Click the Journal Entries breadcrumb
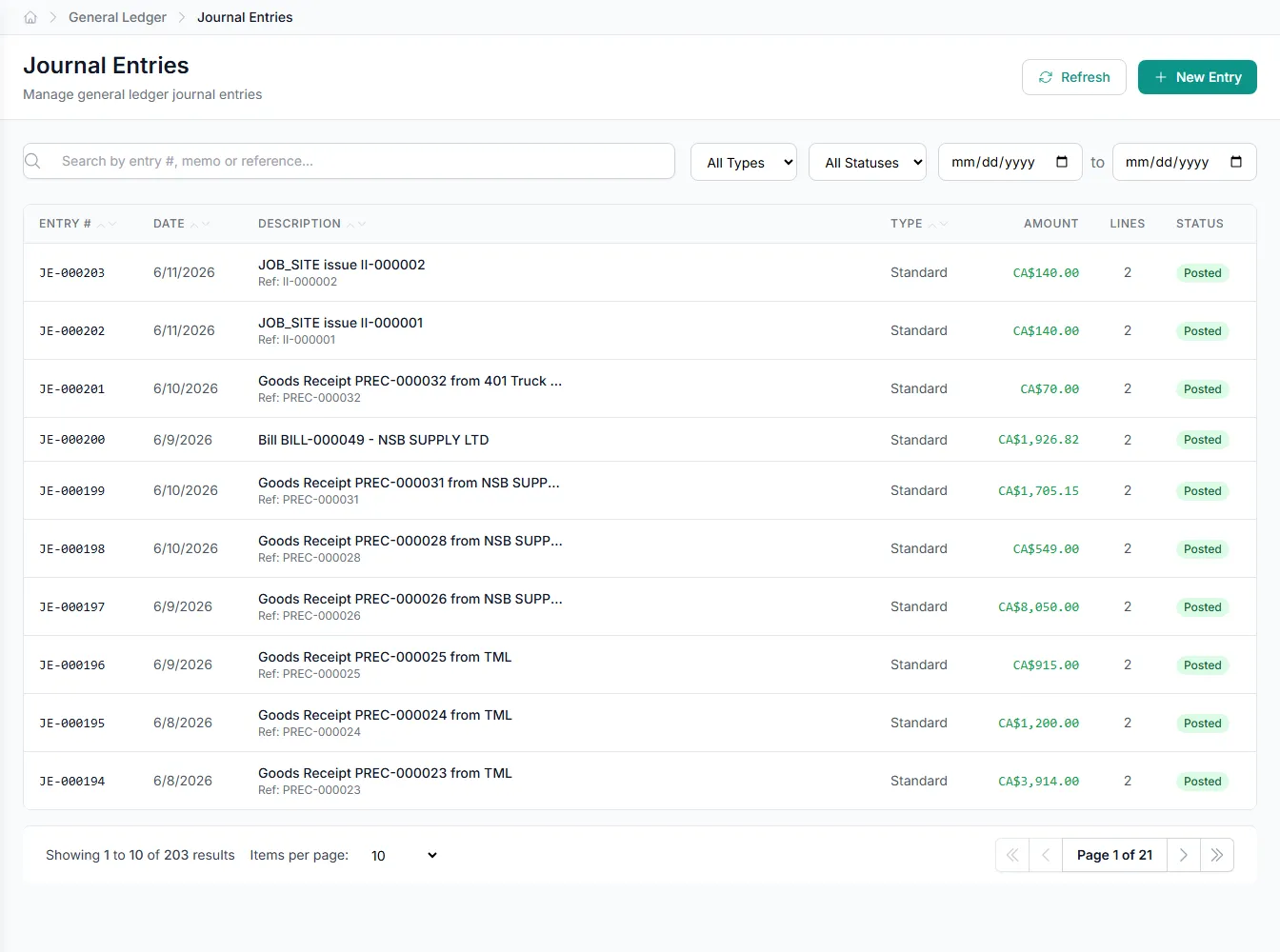The height and width of the screenshot is (952, 1280). (x=245, y=17)
